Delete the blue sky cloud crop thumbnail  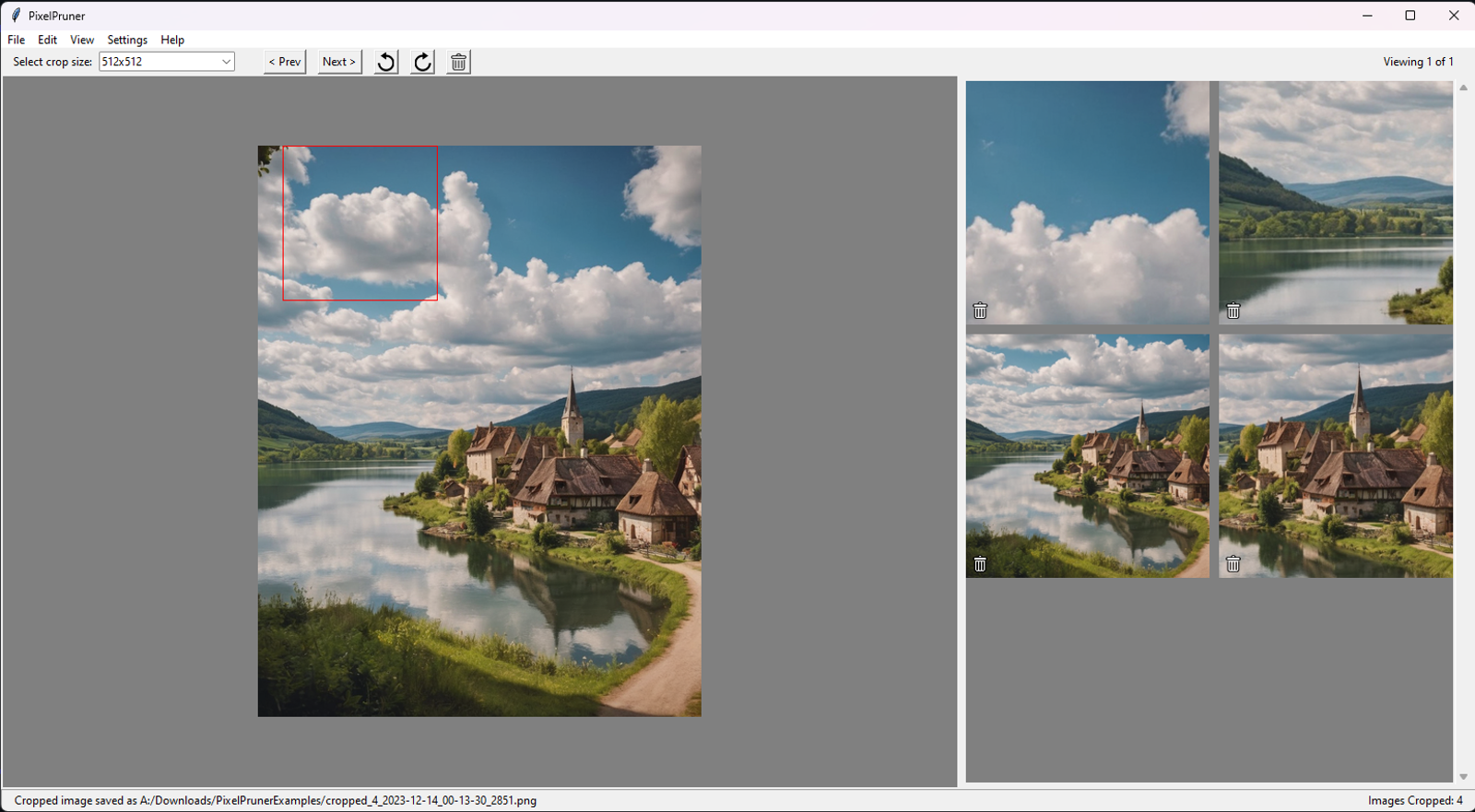[x=980, y=311]
